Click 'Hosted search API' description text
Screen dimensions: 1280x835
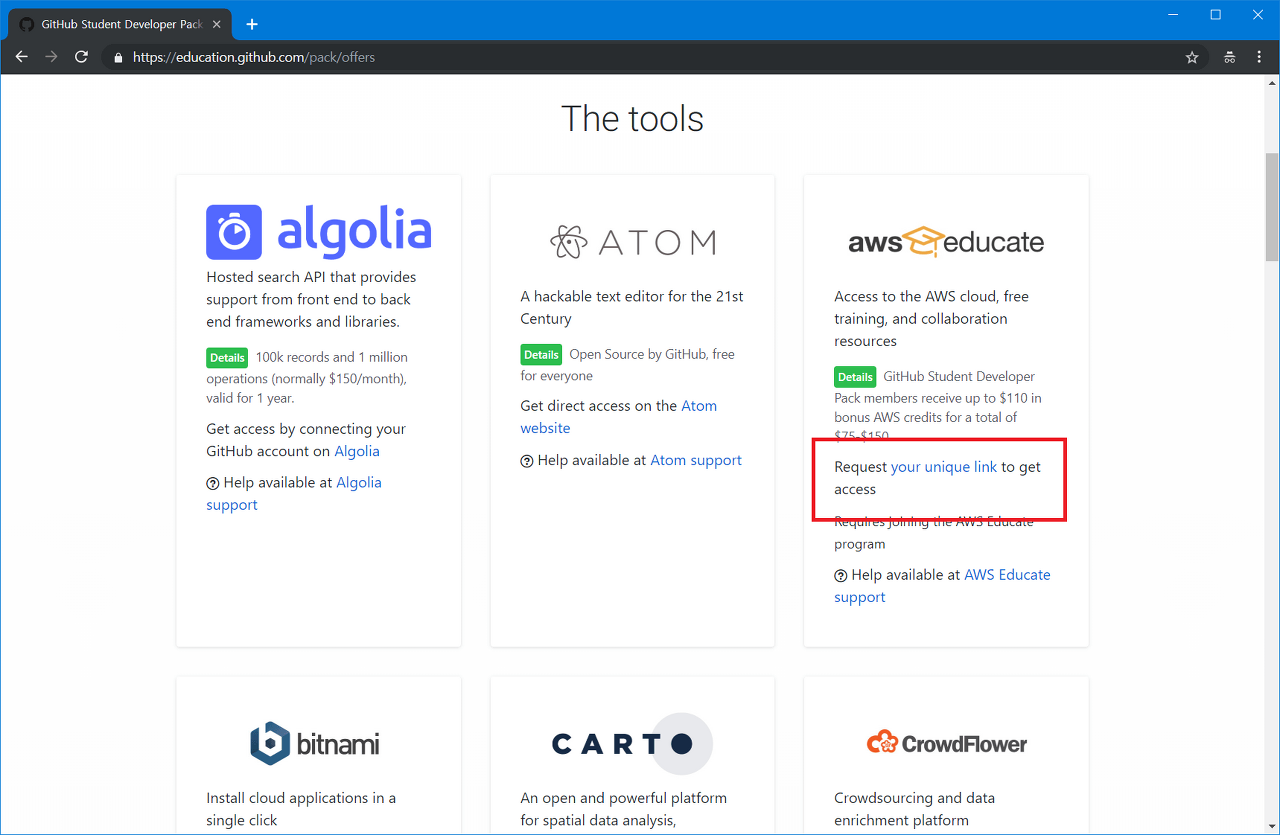click(311, 299)
